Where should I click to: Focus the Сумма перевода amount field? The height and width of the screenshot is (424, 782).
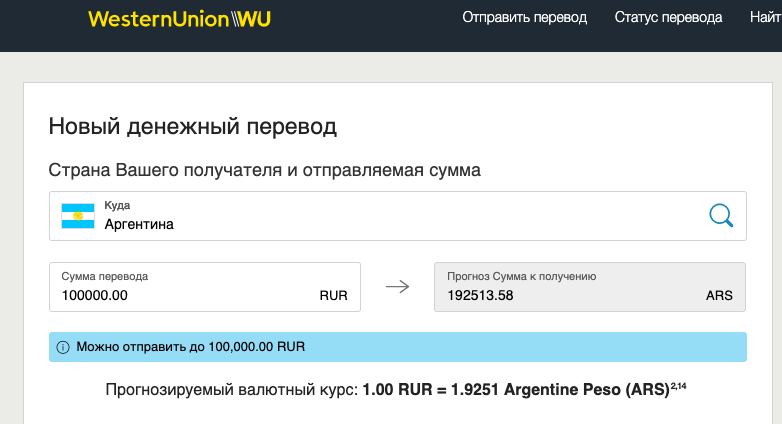pos(204,287)
